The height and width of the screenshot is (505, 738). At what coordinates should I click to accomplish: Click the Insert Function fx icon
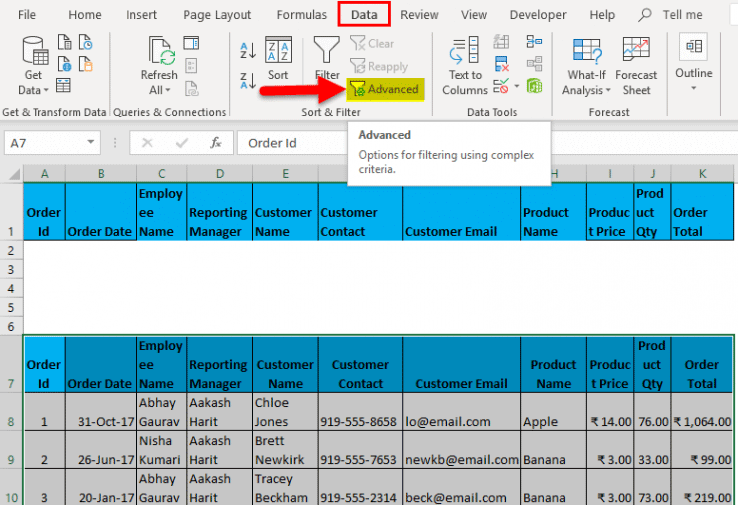(x=216, y=143)
